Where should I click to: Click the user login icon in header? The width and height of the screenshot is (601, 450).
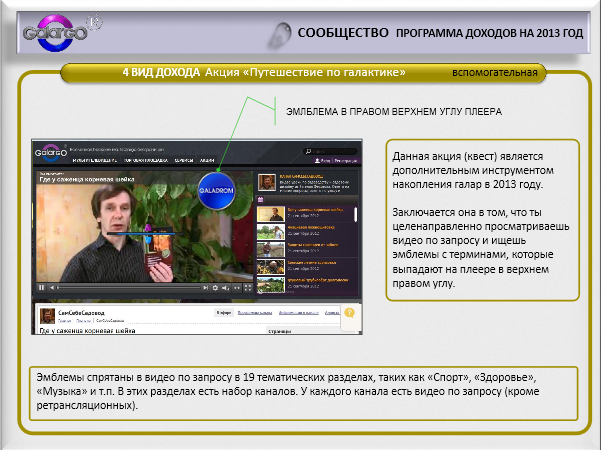(317, 161)
